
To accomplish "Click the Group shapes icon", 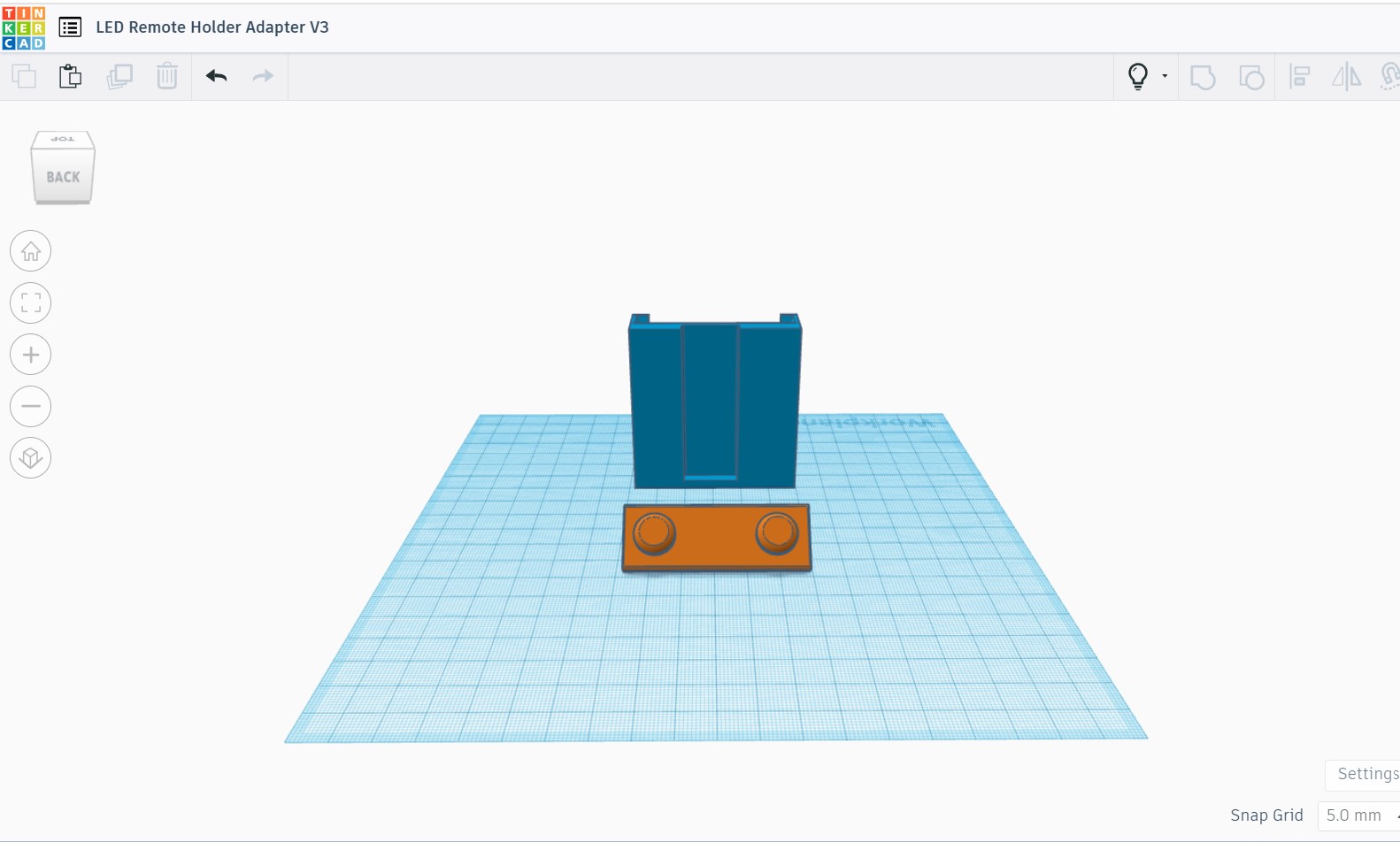I will click(x=1203, y=77).
